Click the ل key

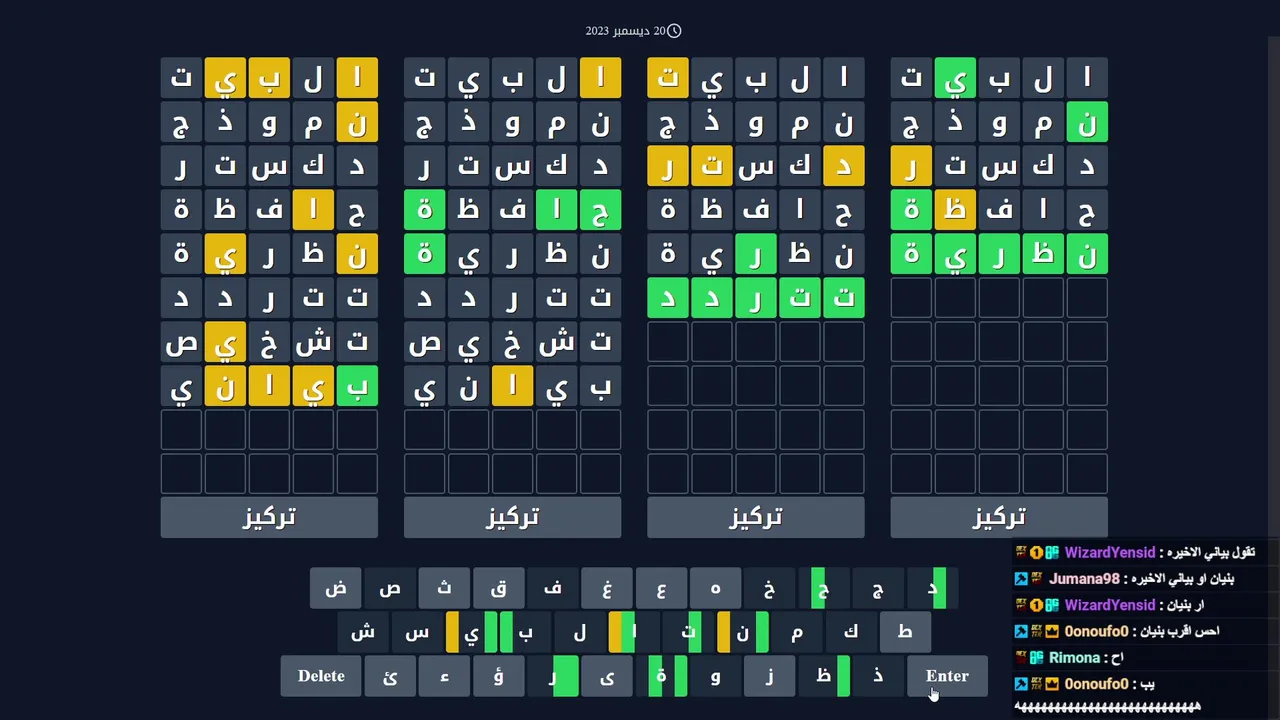[579, 632]
